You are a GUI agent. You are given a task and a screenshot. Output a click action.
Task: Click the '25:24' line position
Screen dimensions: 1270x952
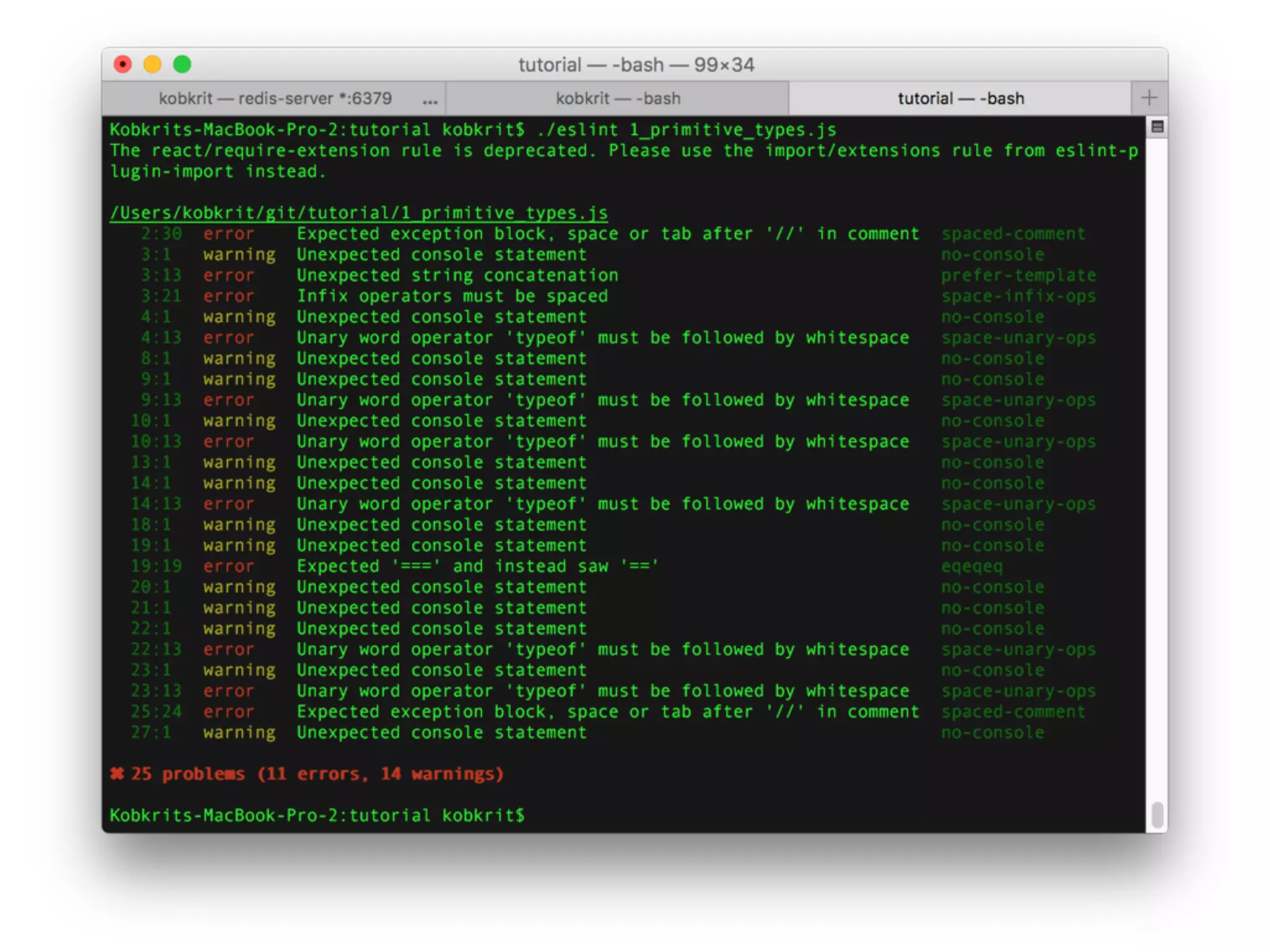point(156,712)
